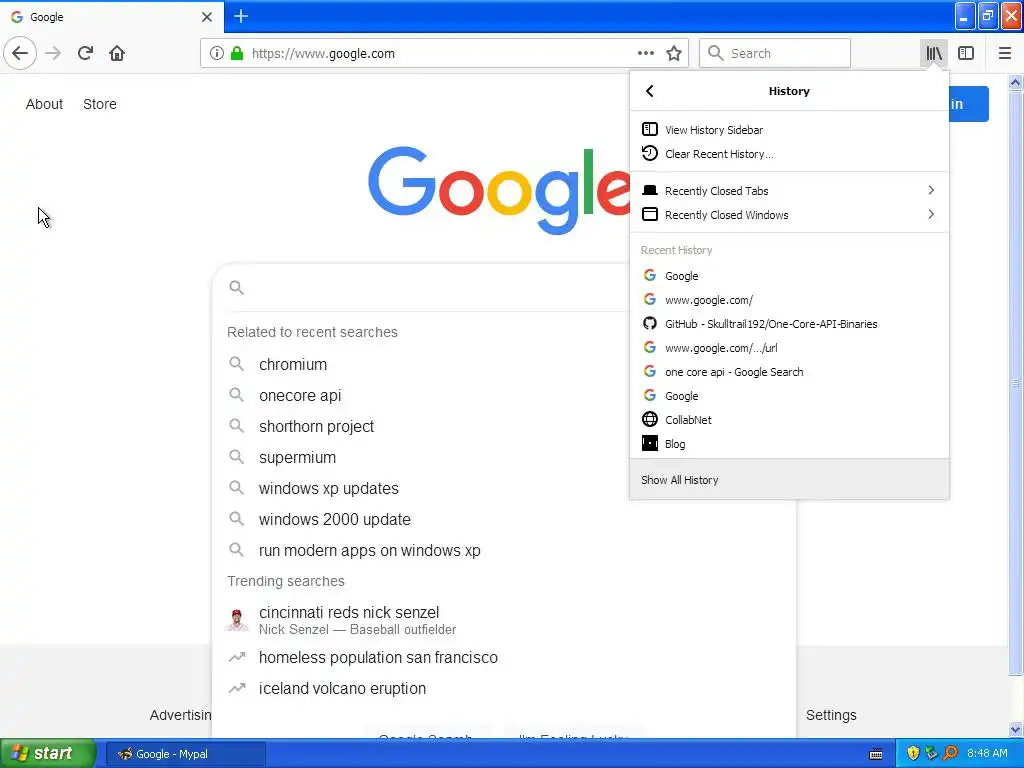Click the Nick Senzel thumbnail
Viewport: 1024px width, 768px height.
click(236, 620)
